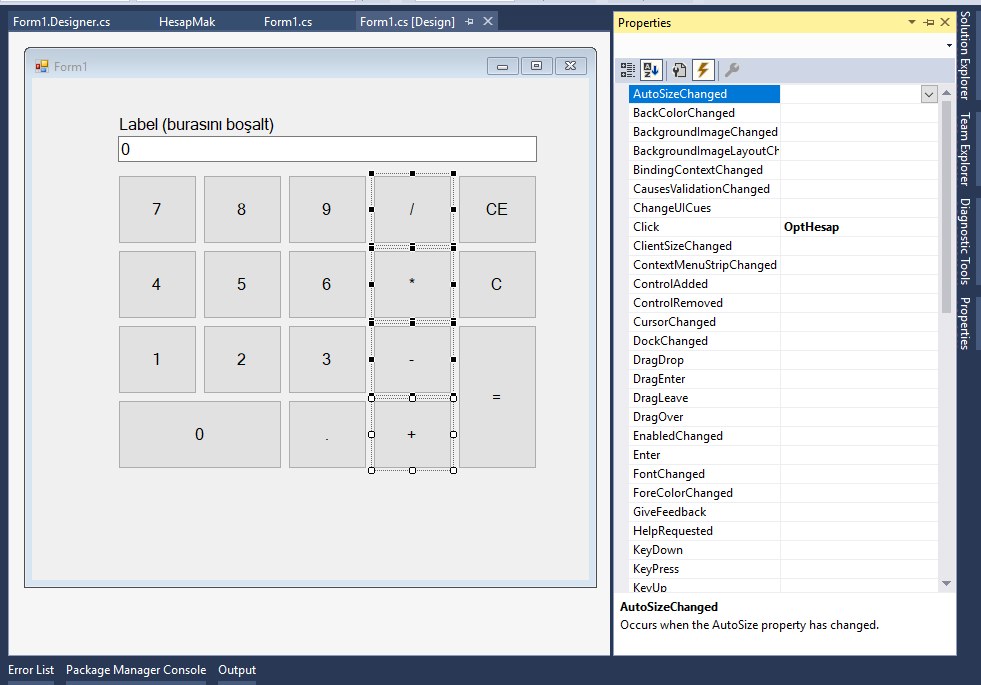The width and height of the screenshot is (981, 685).
Task: Select the CE button on the form
Action: click(497, 210)
